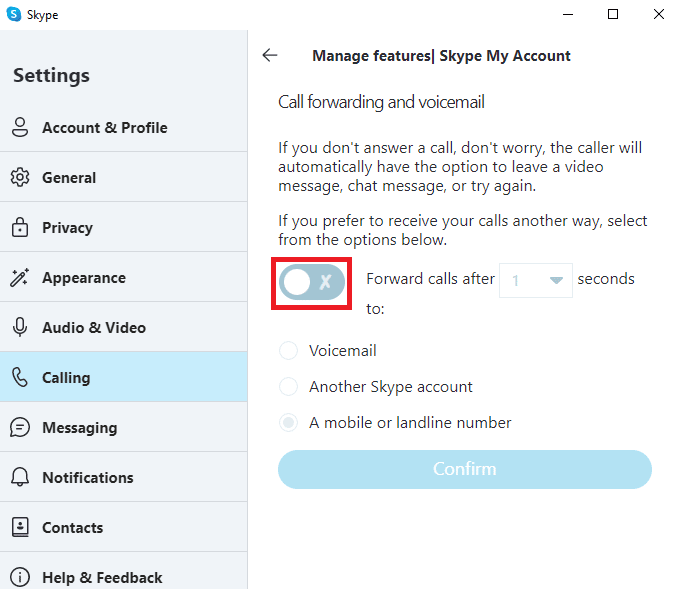Open Audio & Video settings

[124, 327]
